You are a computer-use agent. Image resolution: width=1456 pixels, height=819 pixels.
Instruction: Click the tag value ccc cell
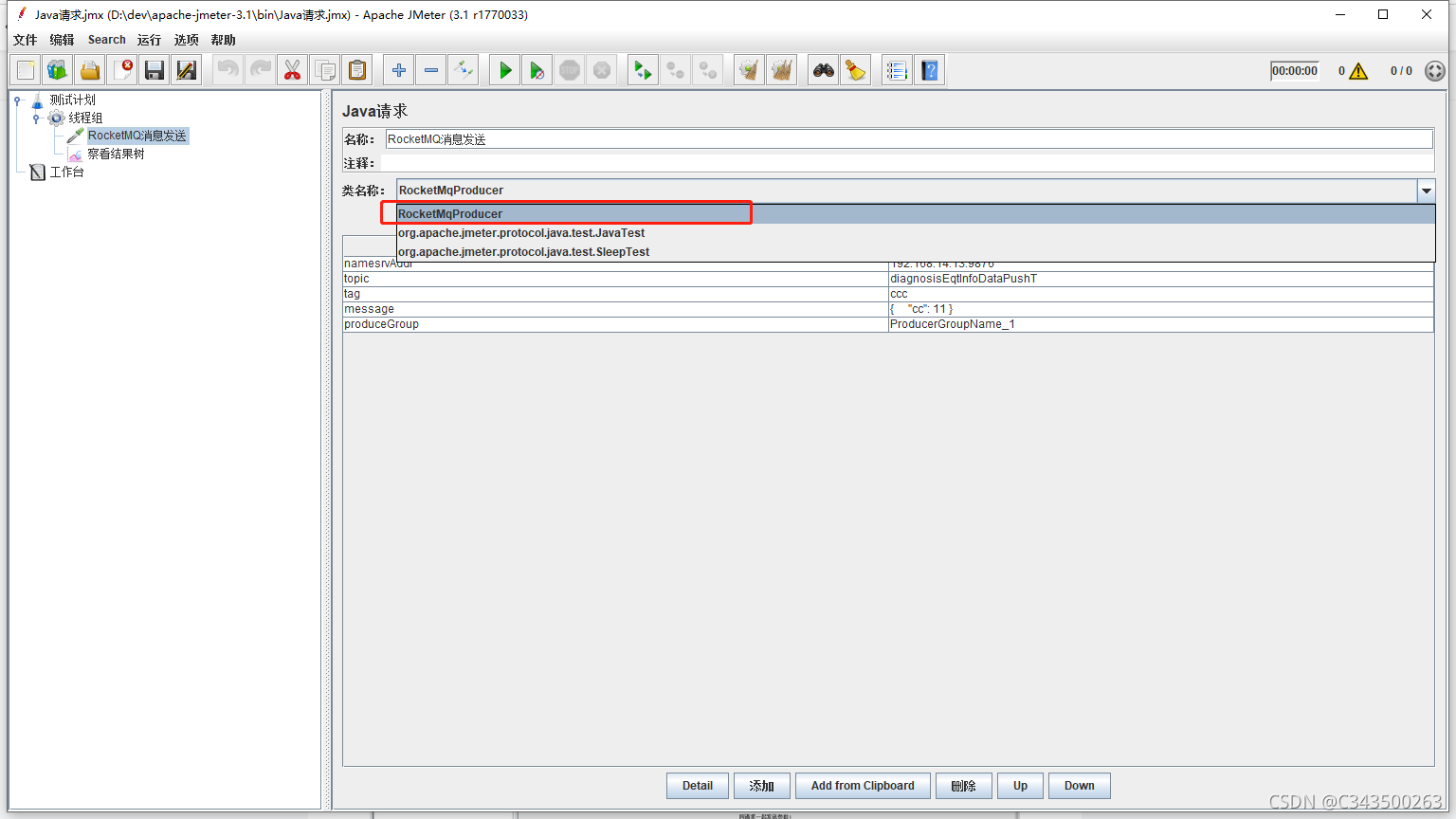tap(1160, 294)
